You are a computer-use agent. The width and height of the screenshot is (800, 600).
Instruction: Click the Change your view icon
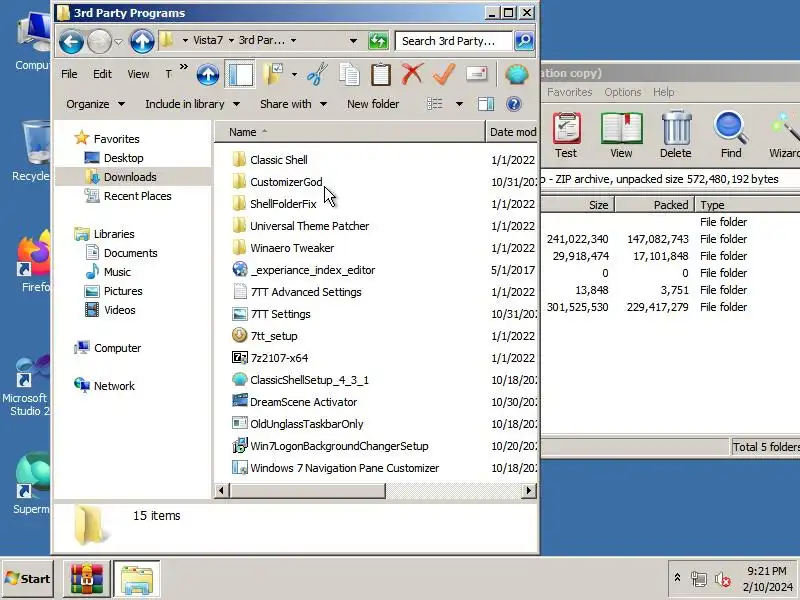pos(435,104)
